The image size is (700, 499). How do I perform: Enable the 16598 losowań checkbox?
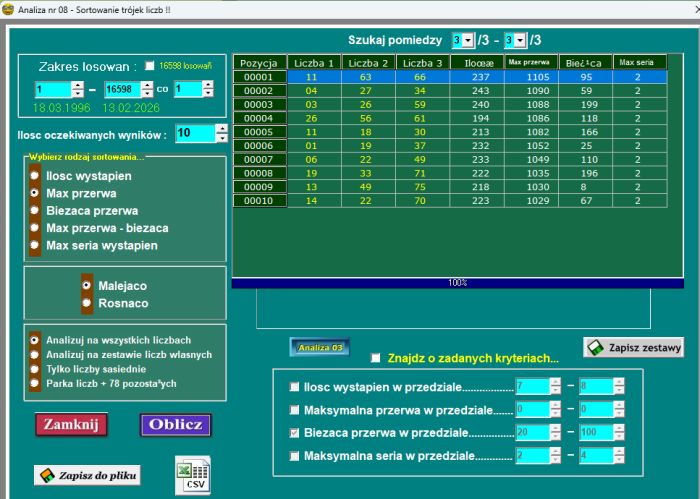point(150,66)
